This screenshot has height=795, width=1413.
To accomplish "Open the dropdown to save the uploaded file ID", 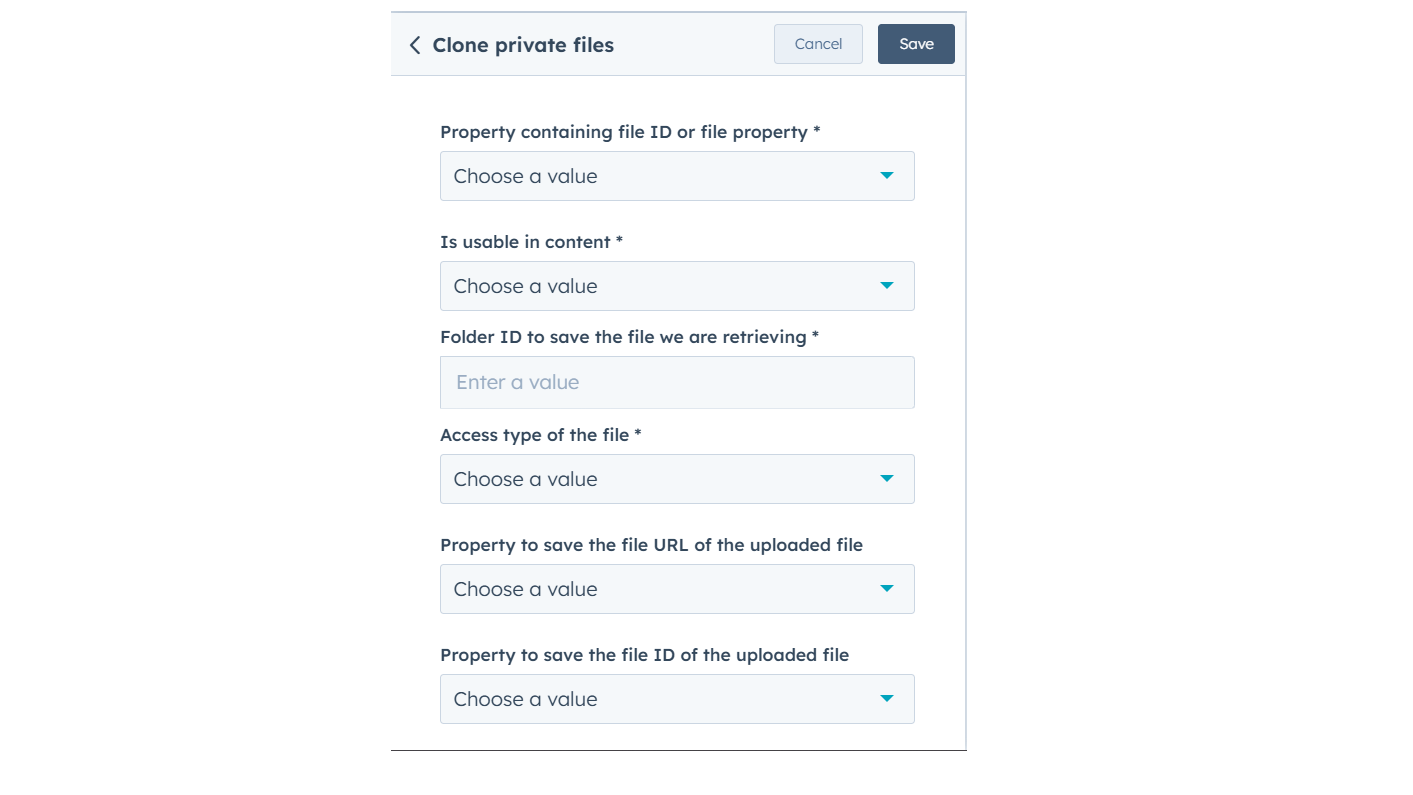I will coord(660,699).
